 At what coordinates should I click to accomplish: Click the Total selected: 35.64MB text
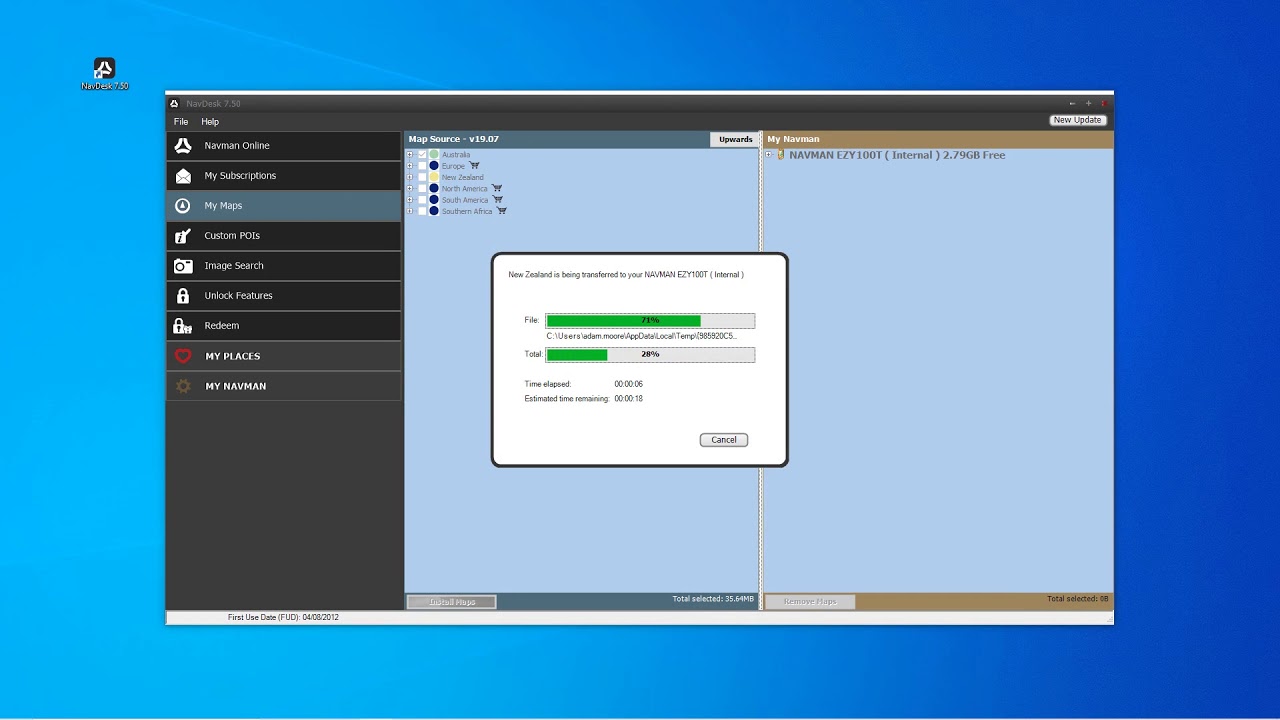[x=713, y=599]
